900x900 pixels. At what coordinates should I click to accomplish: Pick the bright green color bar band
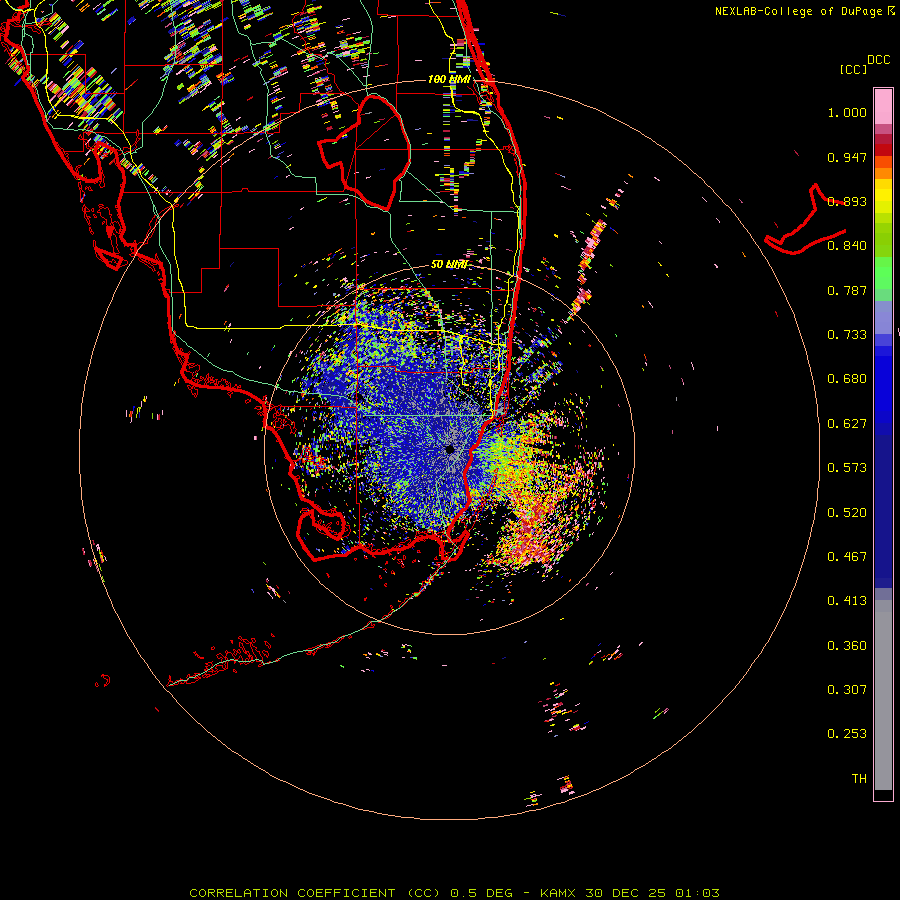[883, 273]
